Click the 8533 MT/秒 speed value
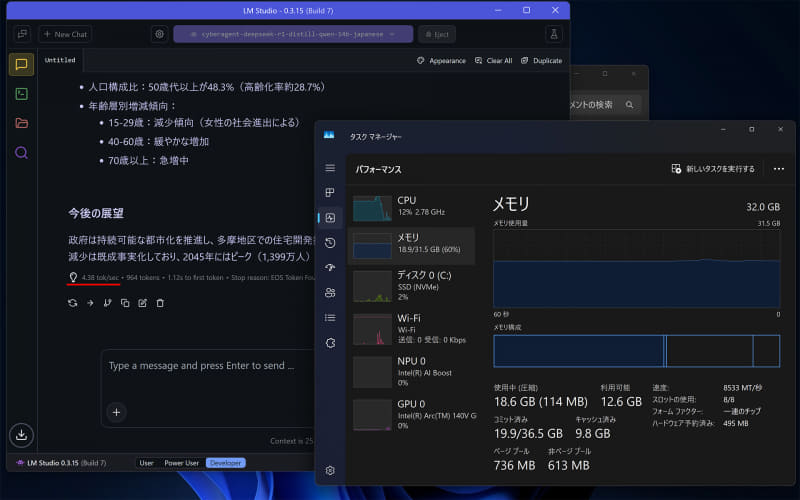 [x=742, y=388]
